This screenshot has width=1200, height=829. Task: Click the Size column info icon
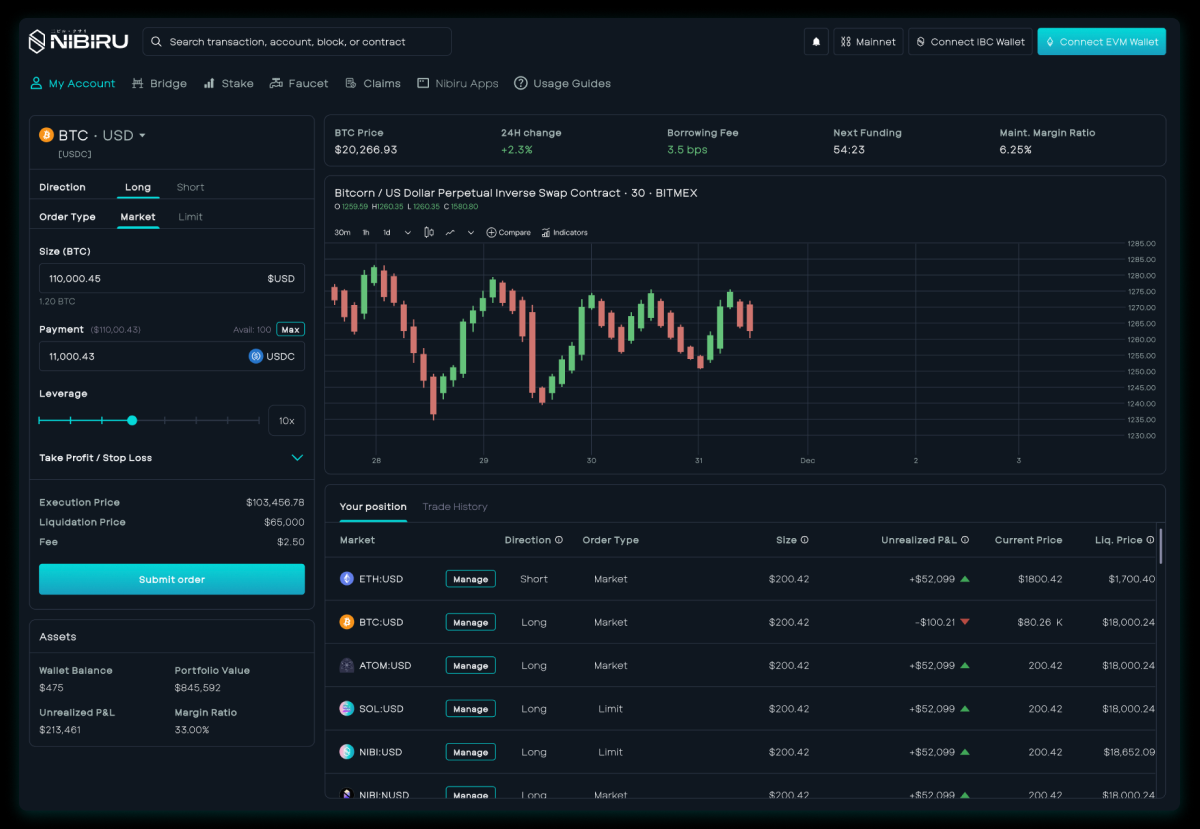point(804,540)
